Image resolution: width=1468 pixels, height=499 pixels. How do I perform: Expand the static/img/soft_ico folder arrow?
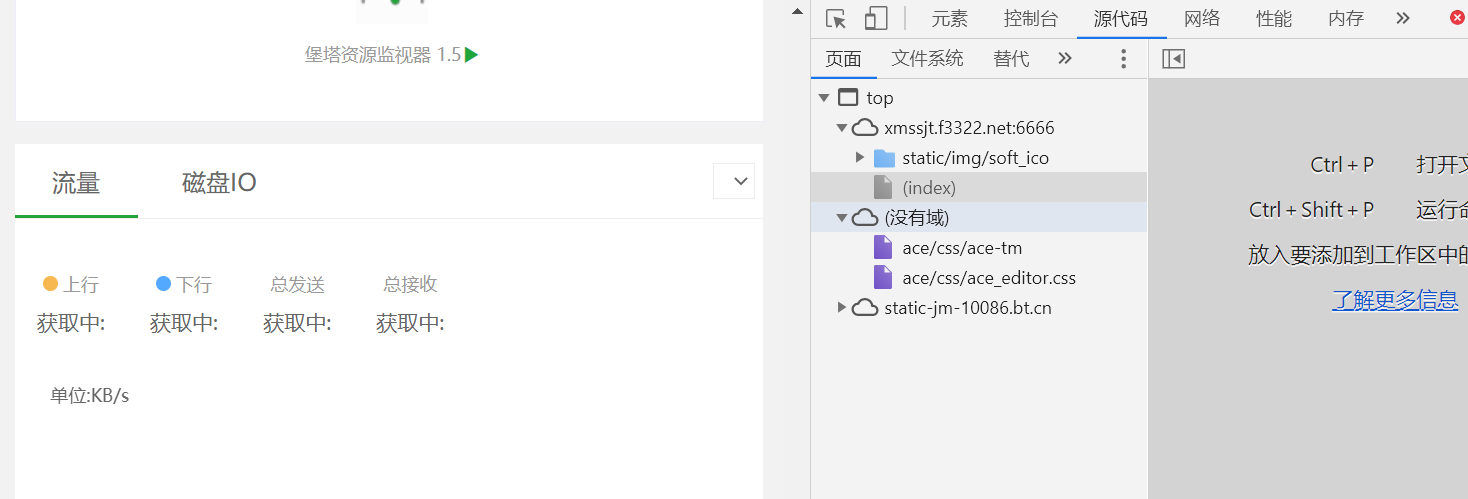click(x=860, y=158)
